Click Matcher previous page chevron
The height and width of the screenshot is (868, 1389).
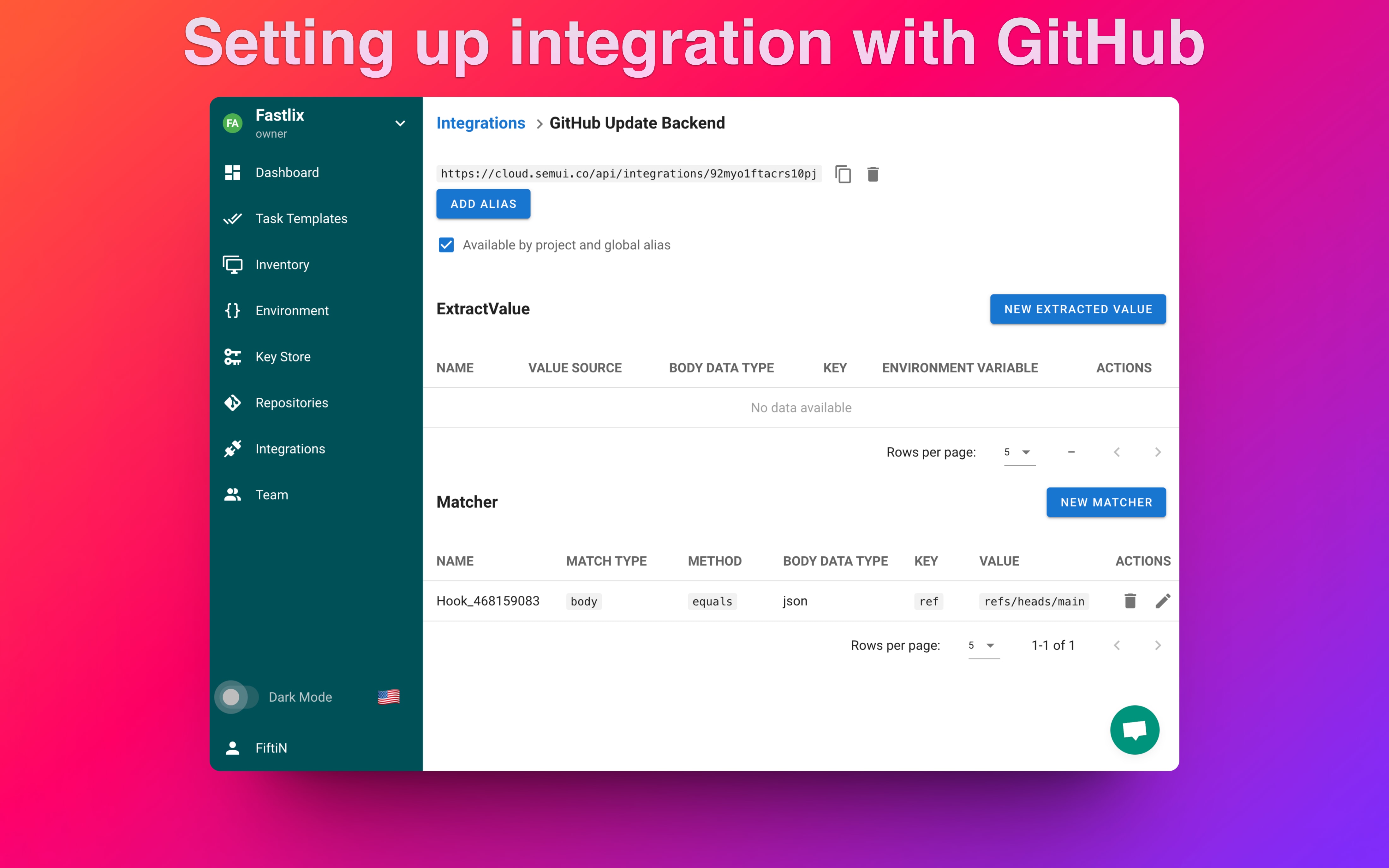[1117, 645]
